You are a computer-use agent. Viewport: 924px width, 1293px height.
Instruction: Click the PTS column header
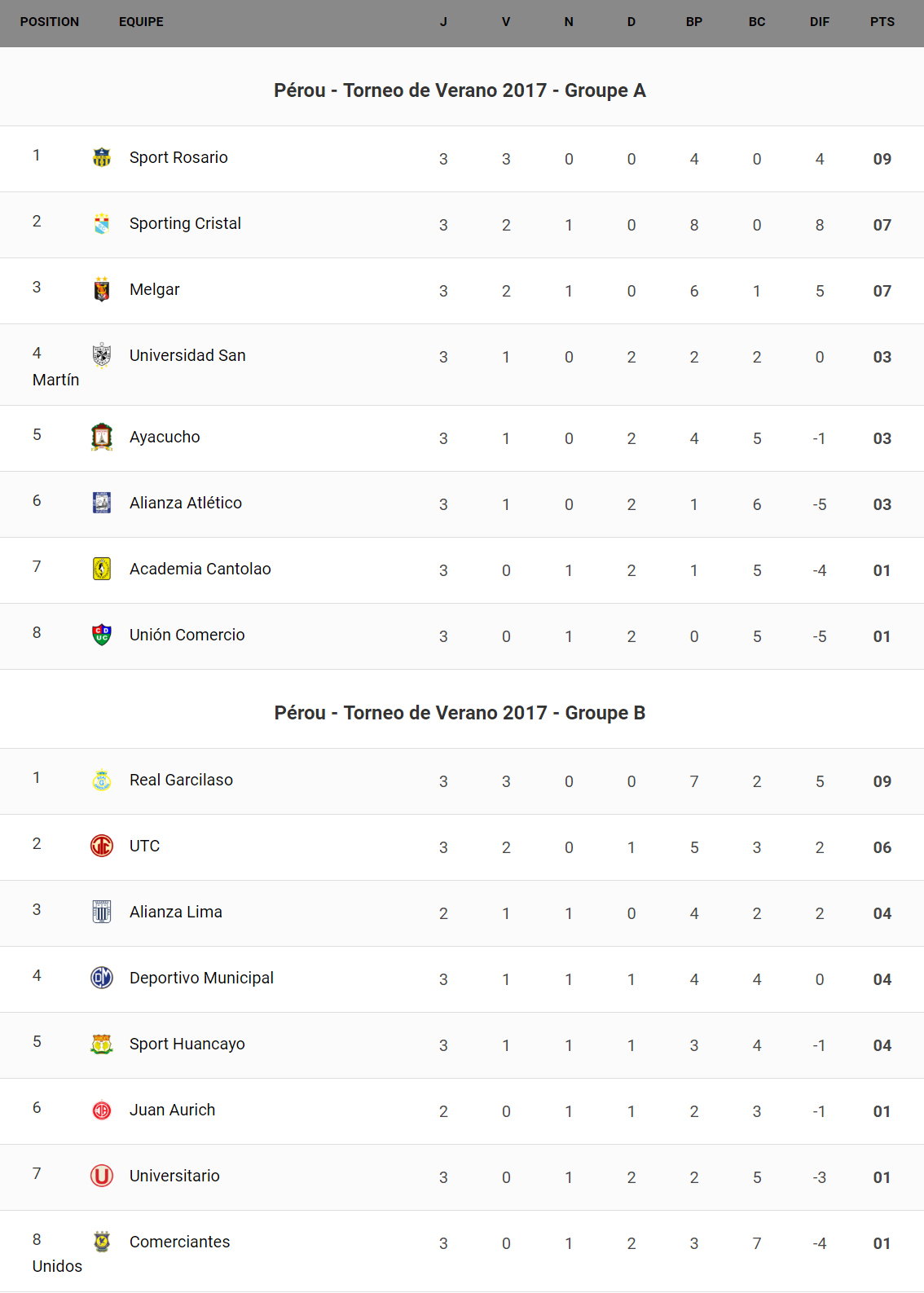(882, 22)
